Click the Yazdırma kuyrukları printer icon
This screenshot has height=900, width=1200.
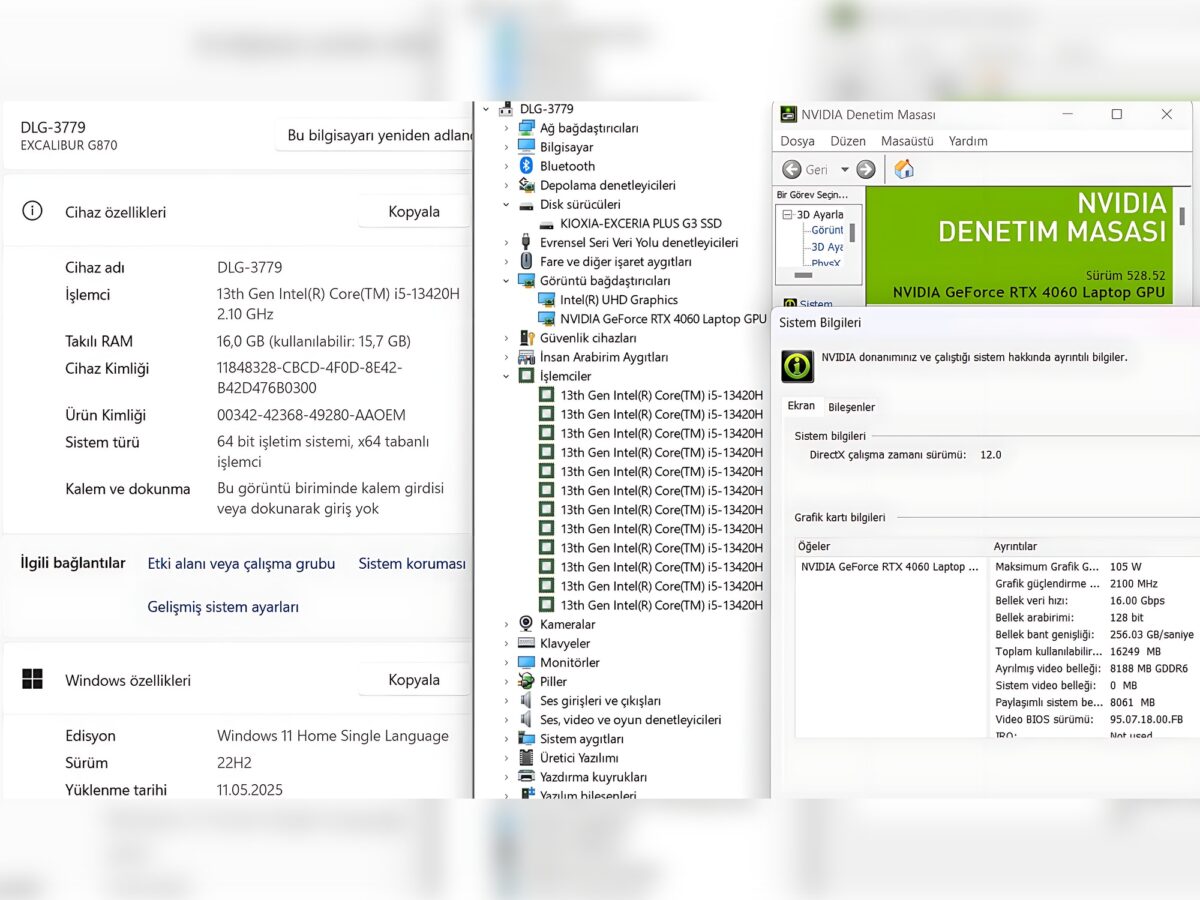click(526, 777)
